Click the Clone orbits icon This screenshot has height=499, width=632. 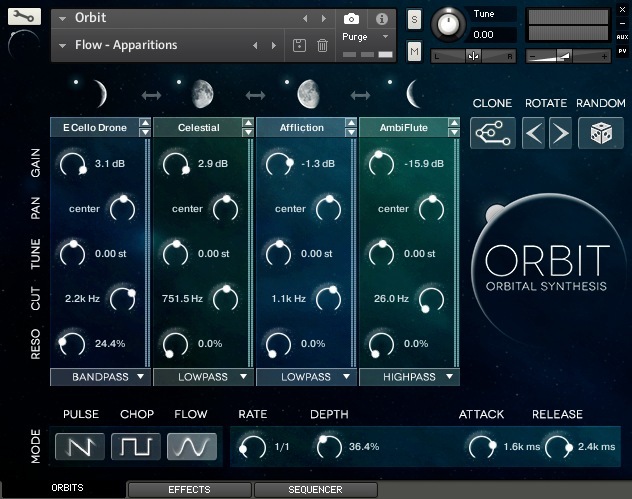coord(491,132)
